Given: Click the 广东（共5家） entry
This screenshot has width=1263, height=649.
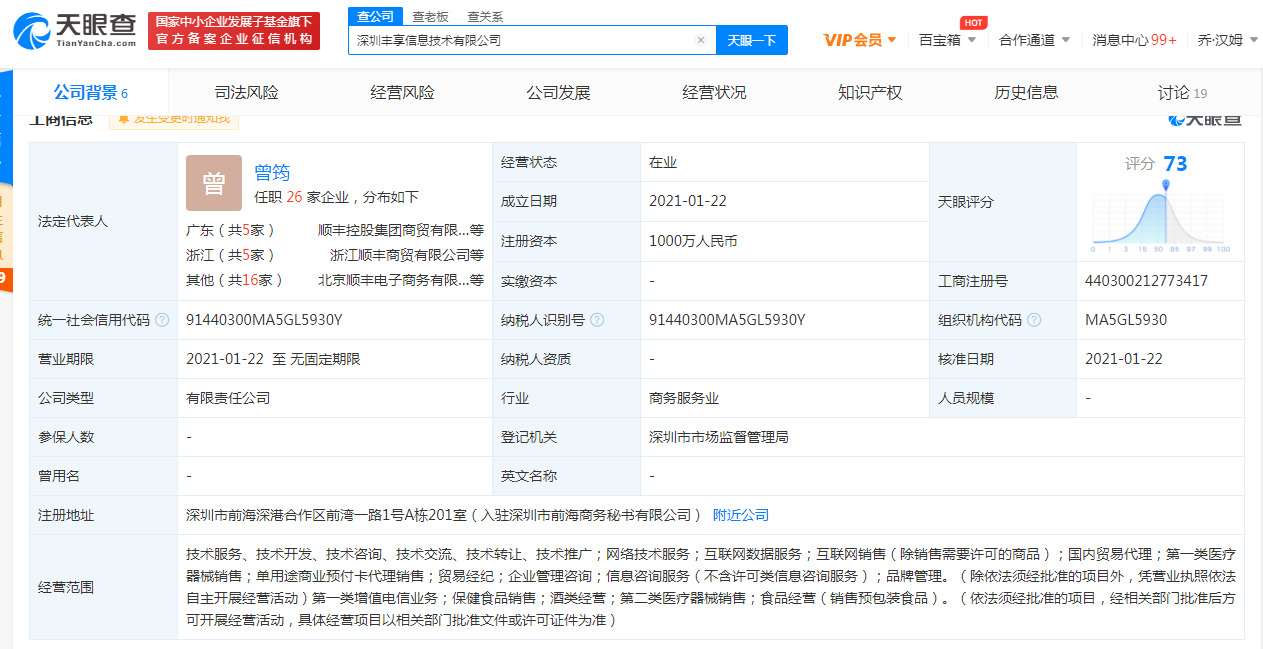Looking at the screenshot, I should (230, 229).
